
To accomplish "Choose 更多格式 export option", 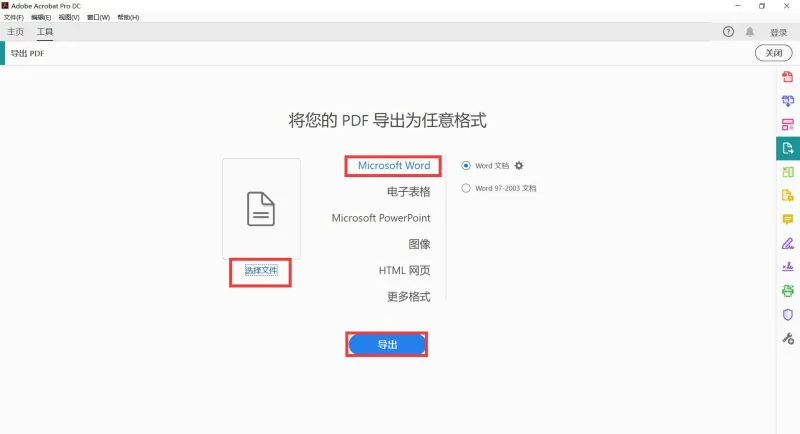I will (x=409, y=297).
